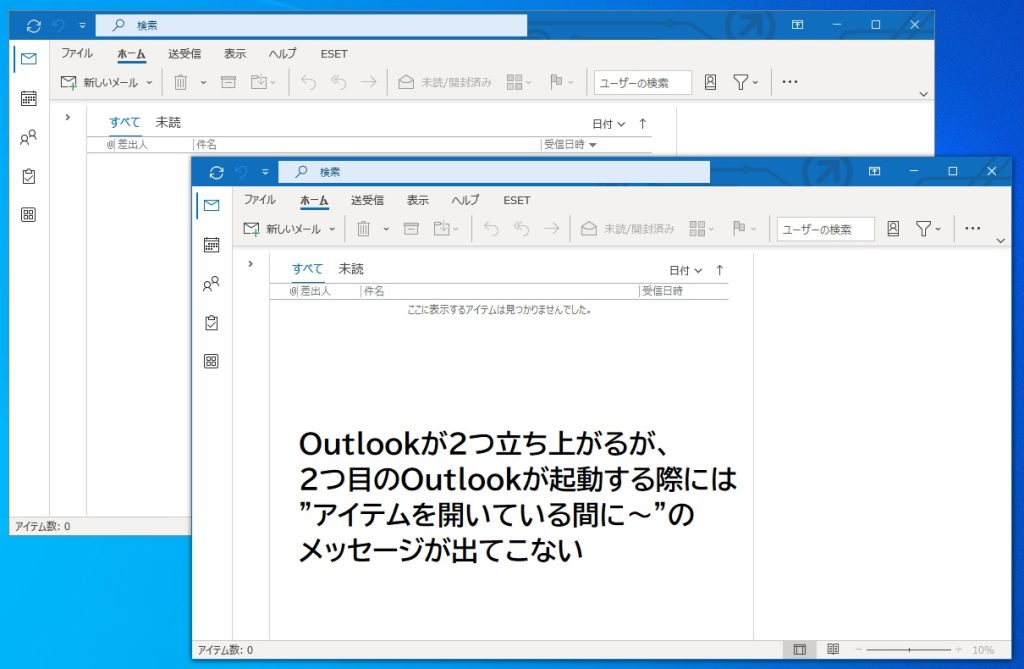Open filter email dropdown in front window toolbar

point(928,229)
